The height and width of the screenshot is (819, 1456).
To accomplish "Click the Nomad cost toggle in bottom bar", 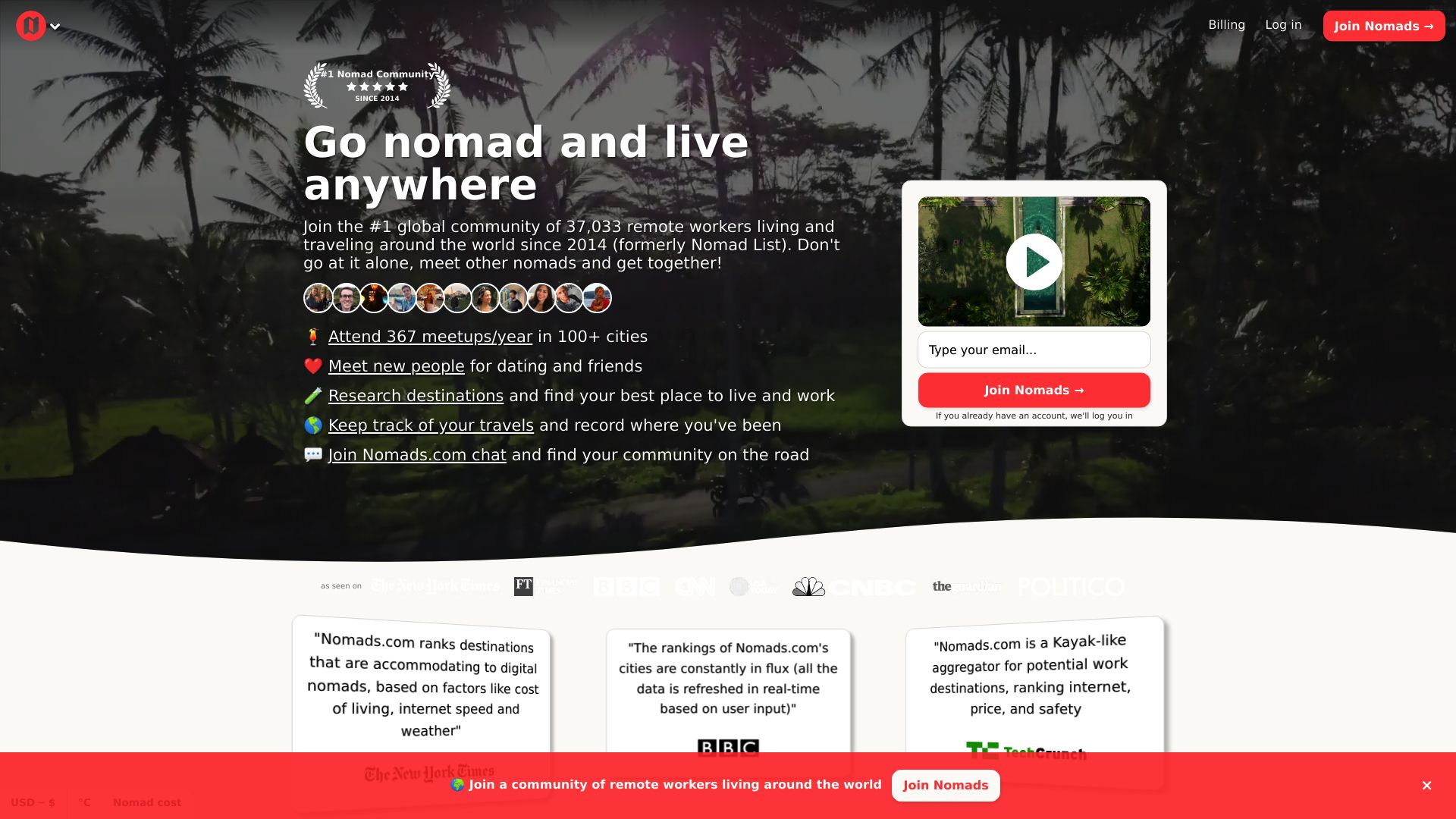I will coord(147,802).
